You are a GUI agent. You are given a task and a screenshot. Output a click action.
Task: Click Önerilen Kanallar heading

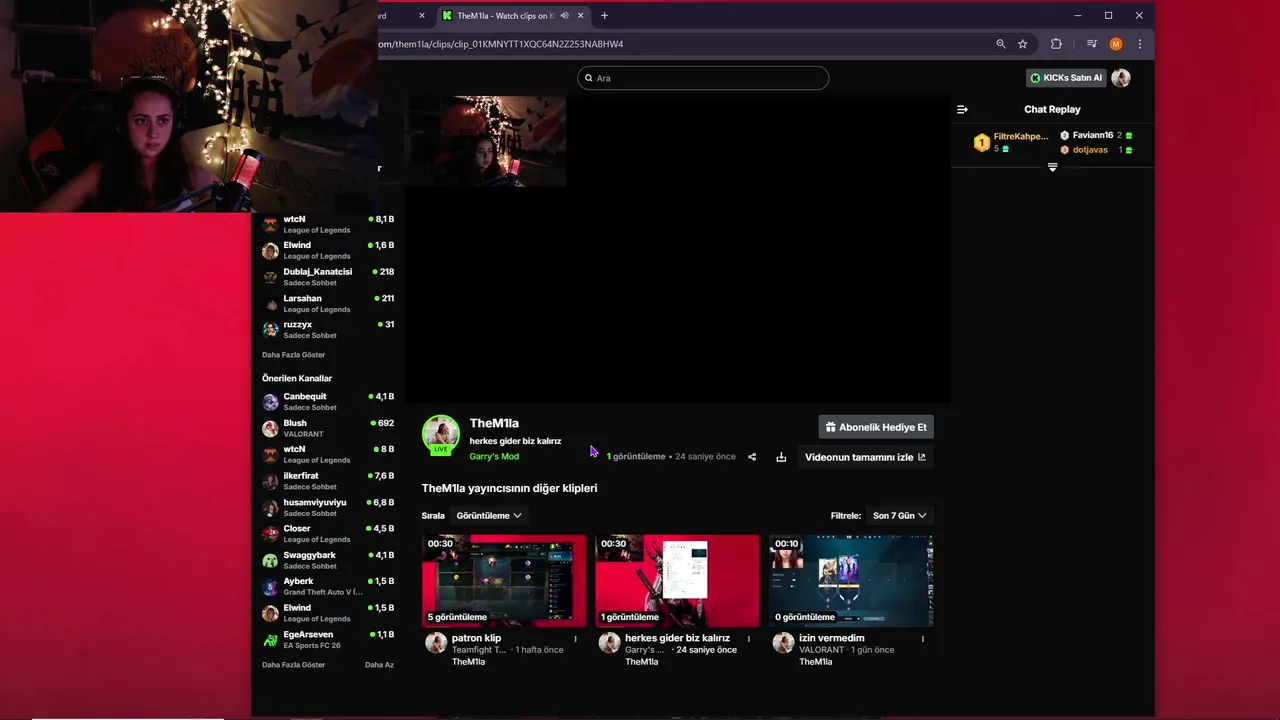(297, 378)
